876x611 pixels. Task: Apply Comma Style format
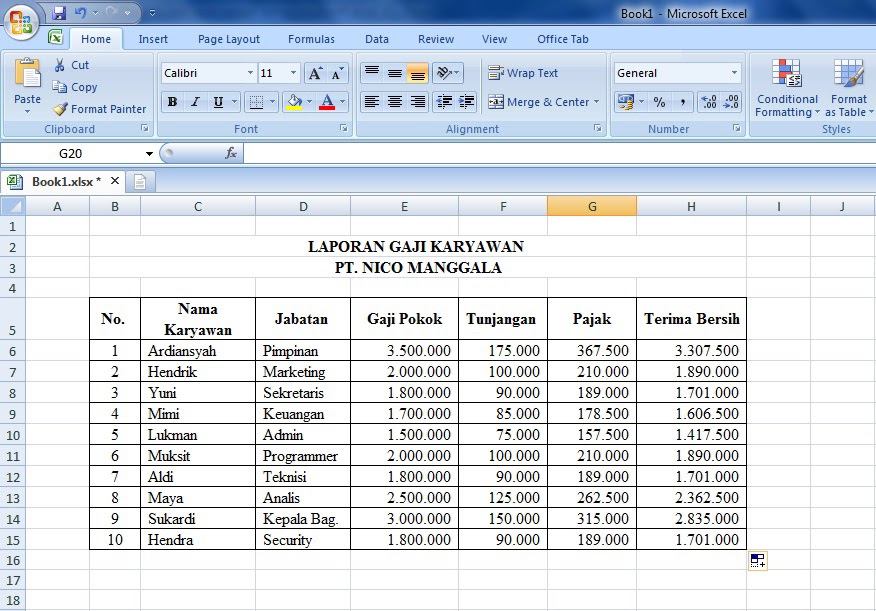[682, 102]
